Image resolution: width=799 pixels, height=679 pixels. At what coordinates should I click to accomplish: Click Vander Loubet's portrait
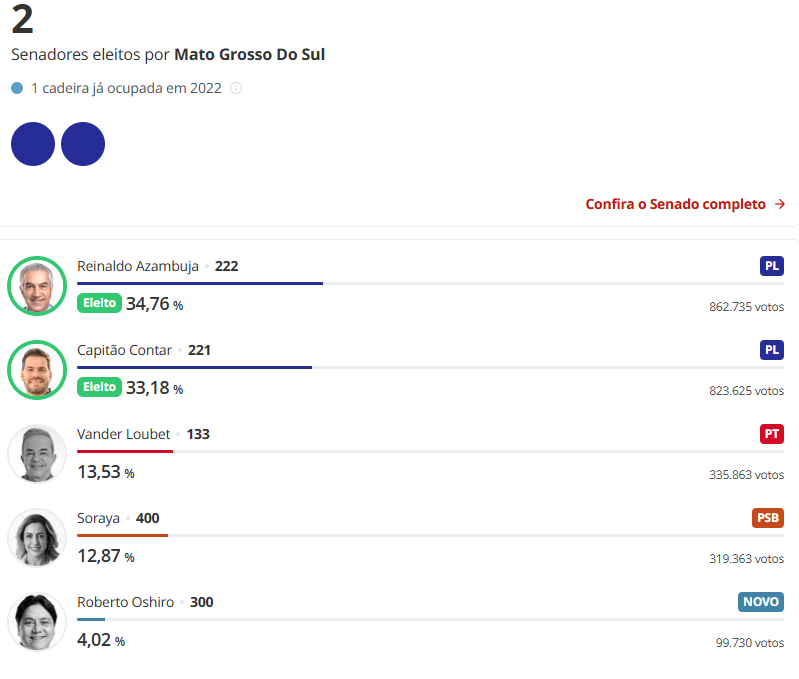[x=37, y=454]
